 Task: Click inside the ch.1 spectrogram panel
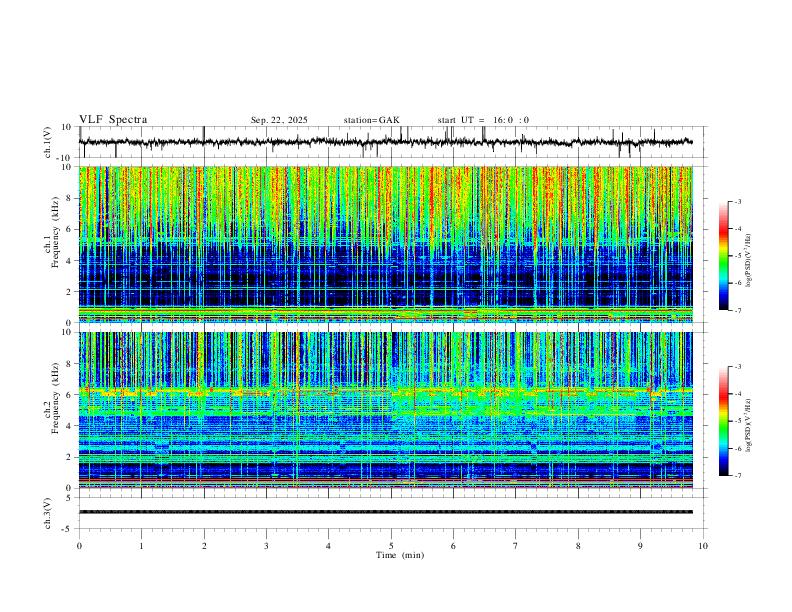385,244
